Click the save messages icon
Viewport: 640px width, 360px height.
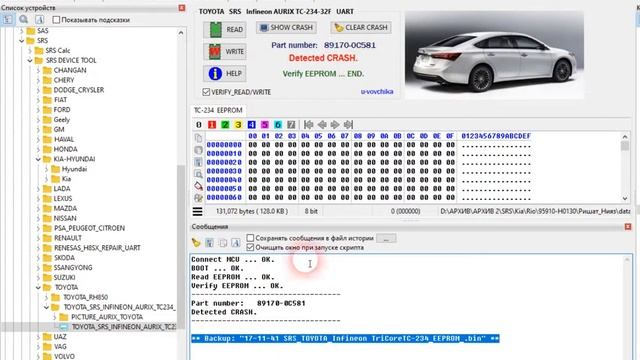[209, 243]
